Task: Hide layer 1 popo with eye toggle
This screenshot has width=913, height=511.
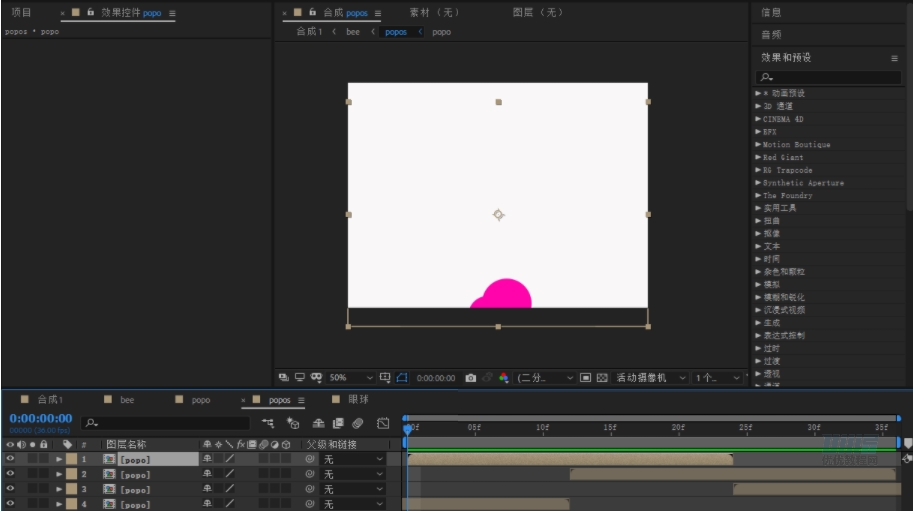Action: [10, 459]
